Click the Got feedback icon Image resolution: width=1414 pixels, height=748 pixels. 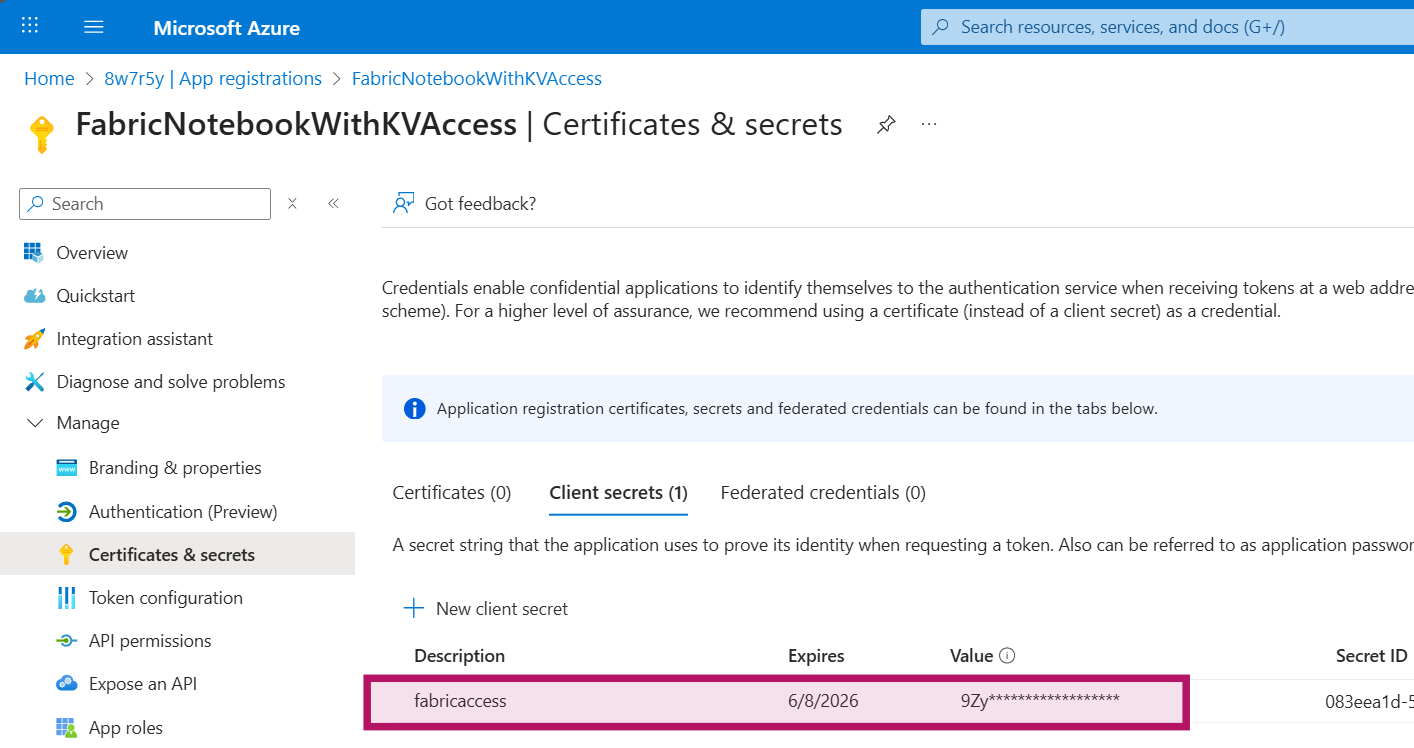[x=404, y=204]
